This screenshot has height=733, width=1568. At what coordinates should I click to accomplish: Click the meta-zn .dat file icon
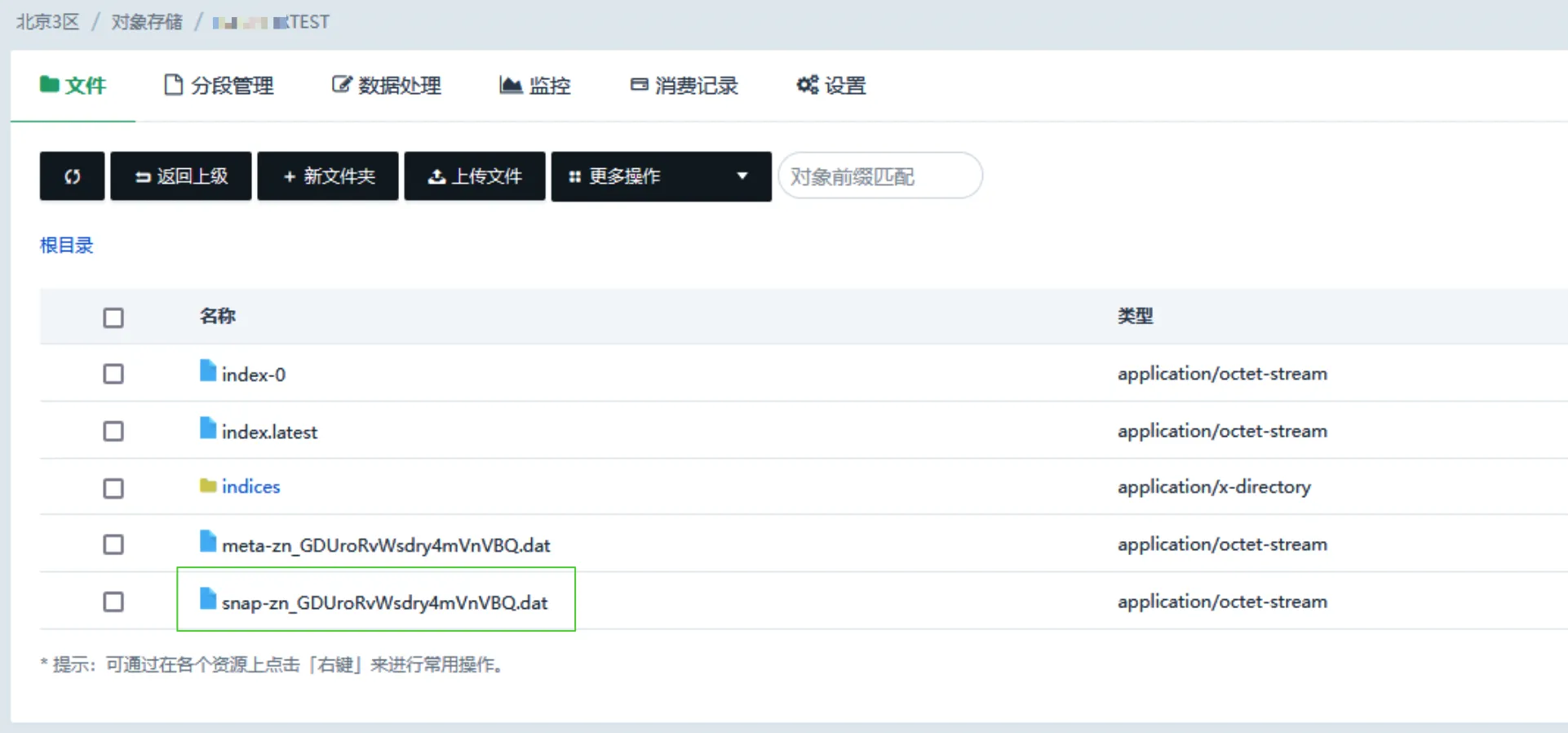[208, 543]
